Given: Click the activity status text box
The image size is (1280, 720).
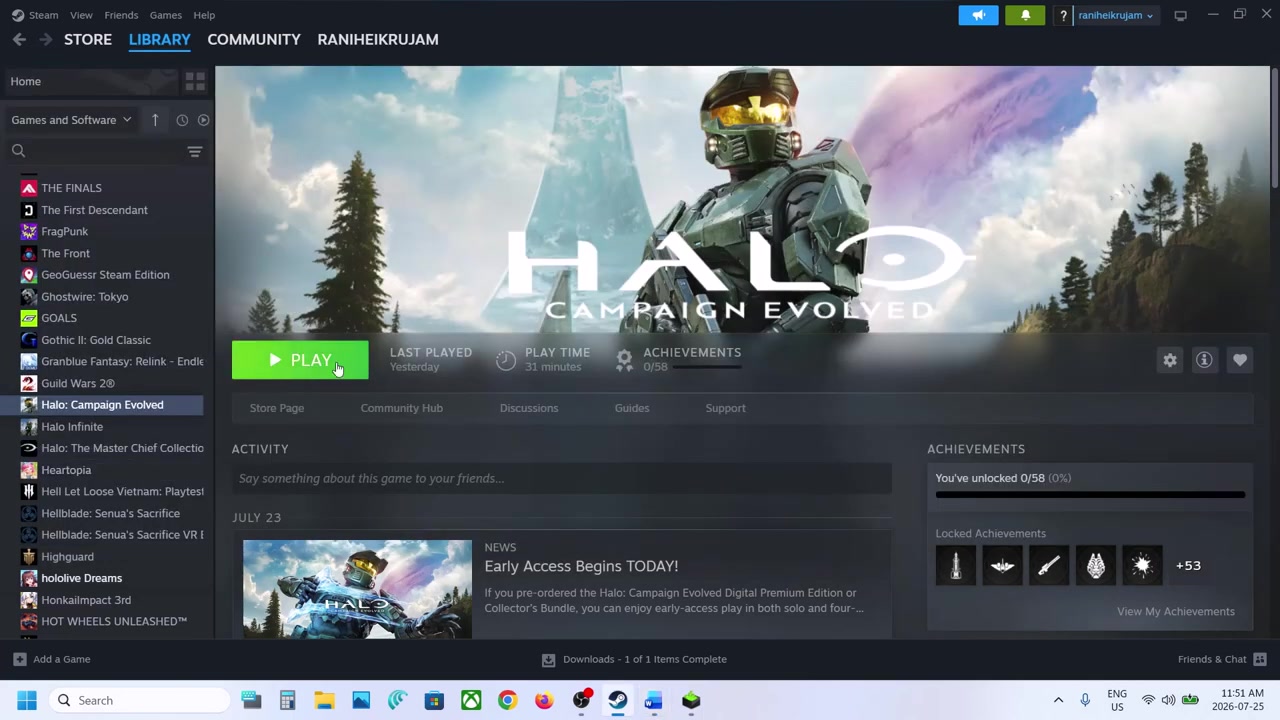Looking at the screenshot, I should [x=562, y=478].
